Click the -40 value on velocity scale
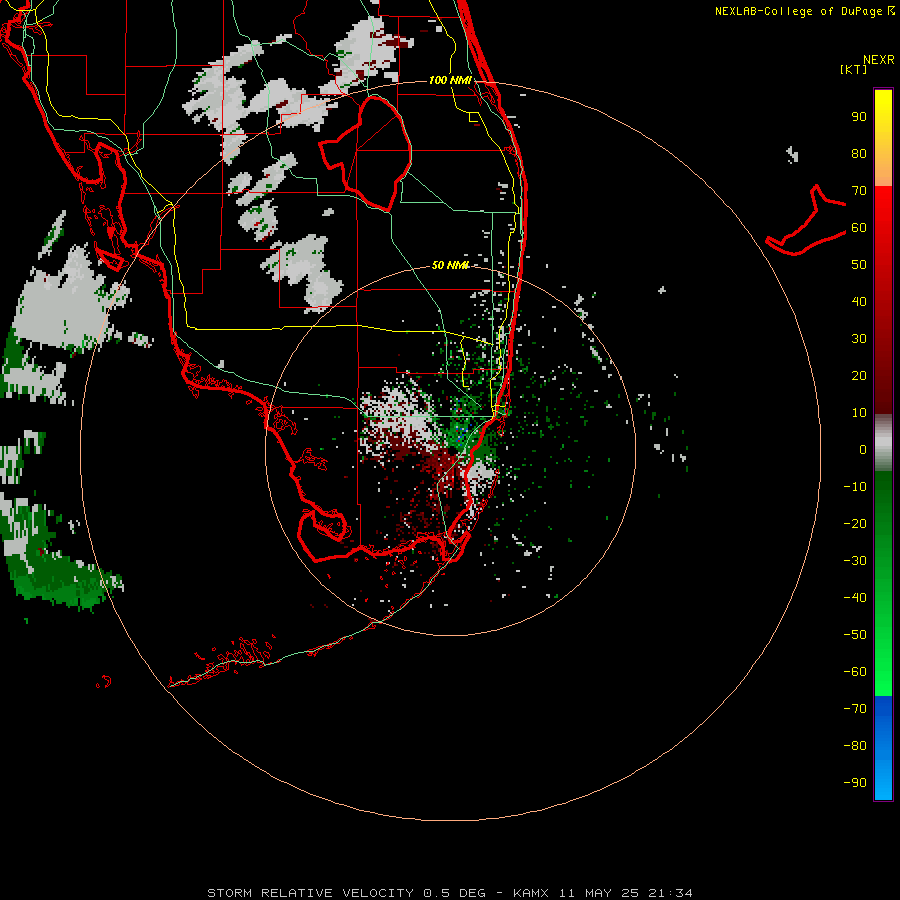The image size is (900, 900). 855,598
